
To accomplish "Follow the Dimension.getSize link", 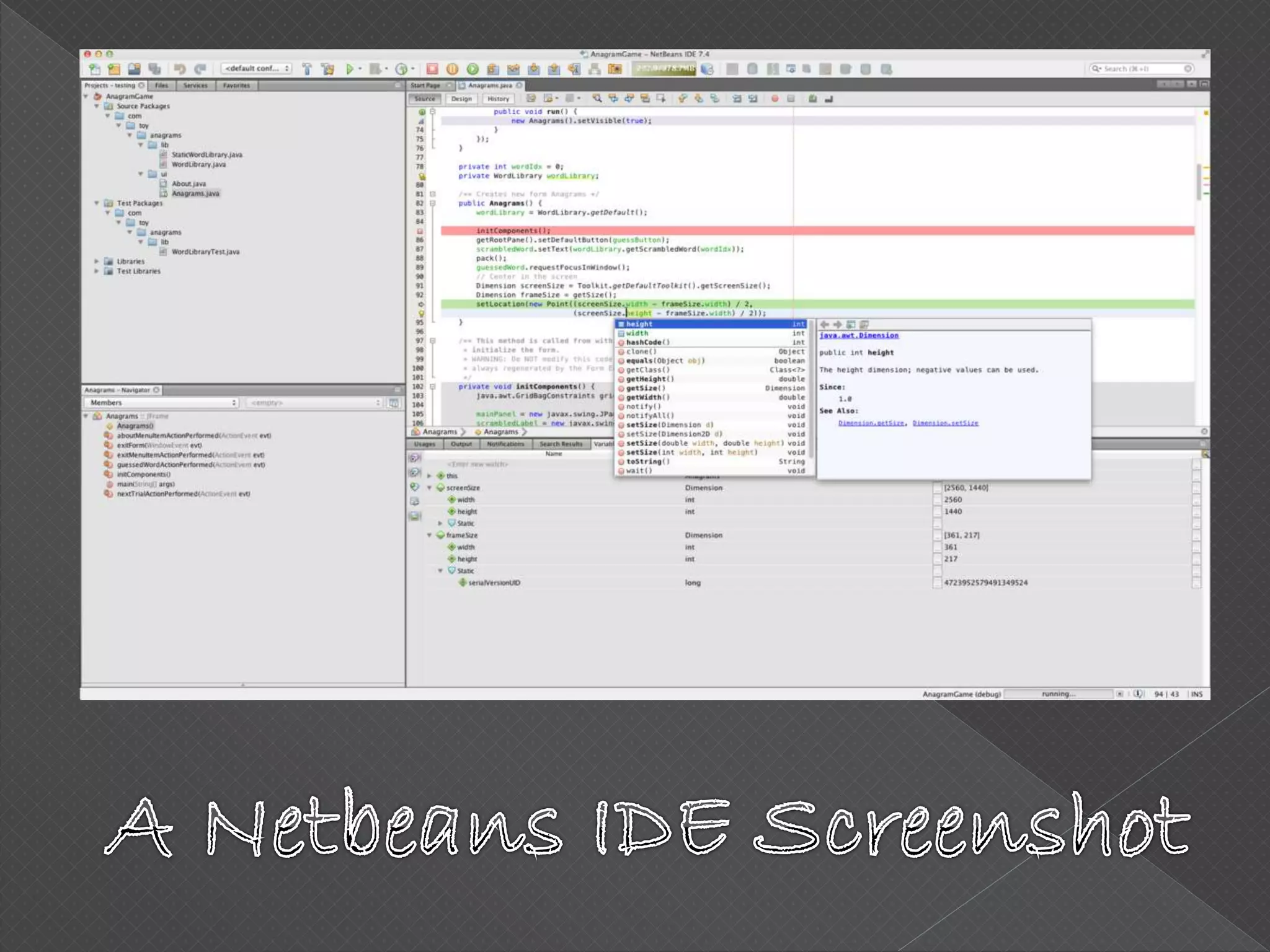I will tap(871, 423).
